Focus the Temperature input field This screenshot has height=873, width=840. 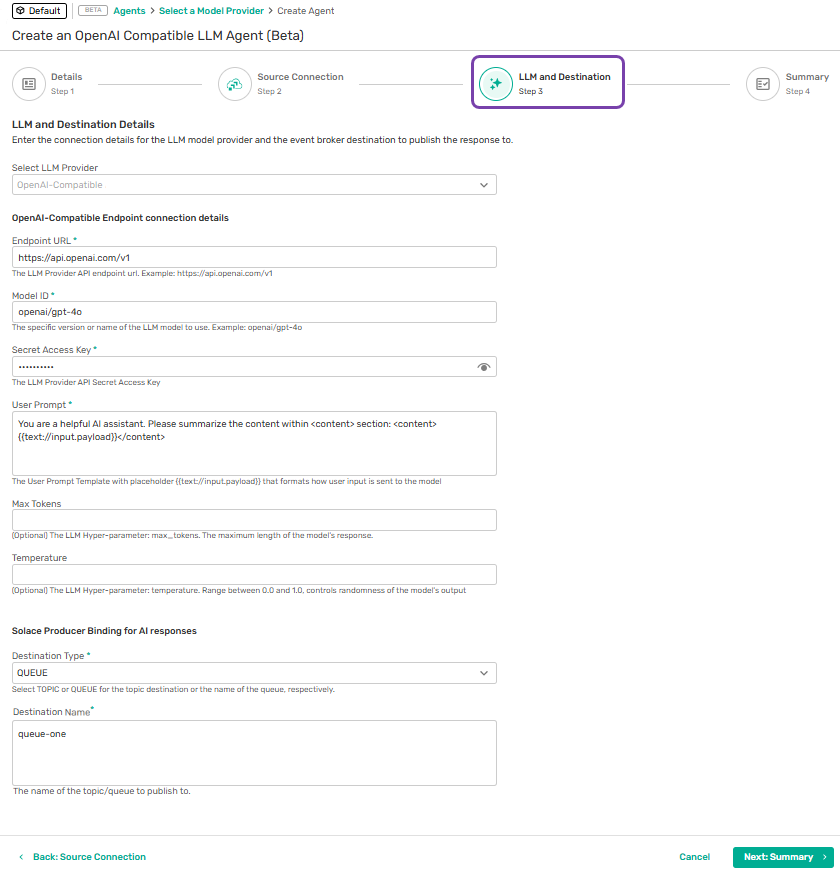point(254,574)
